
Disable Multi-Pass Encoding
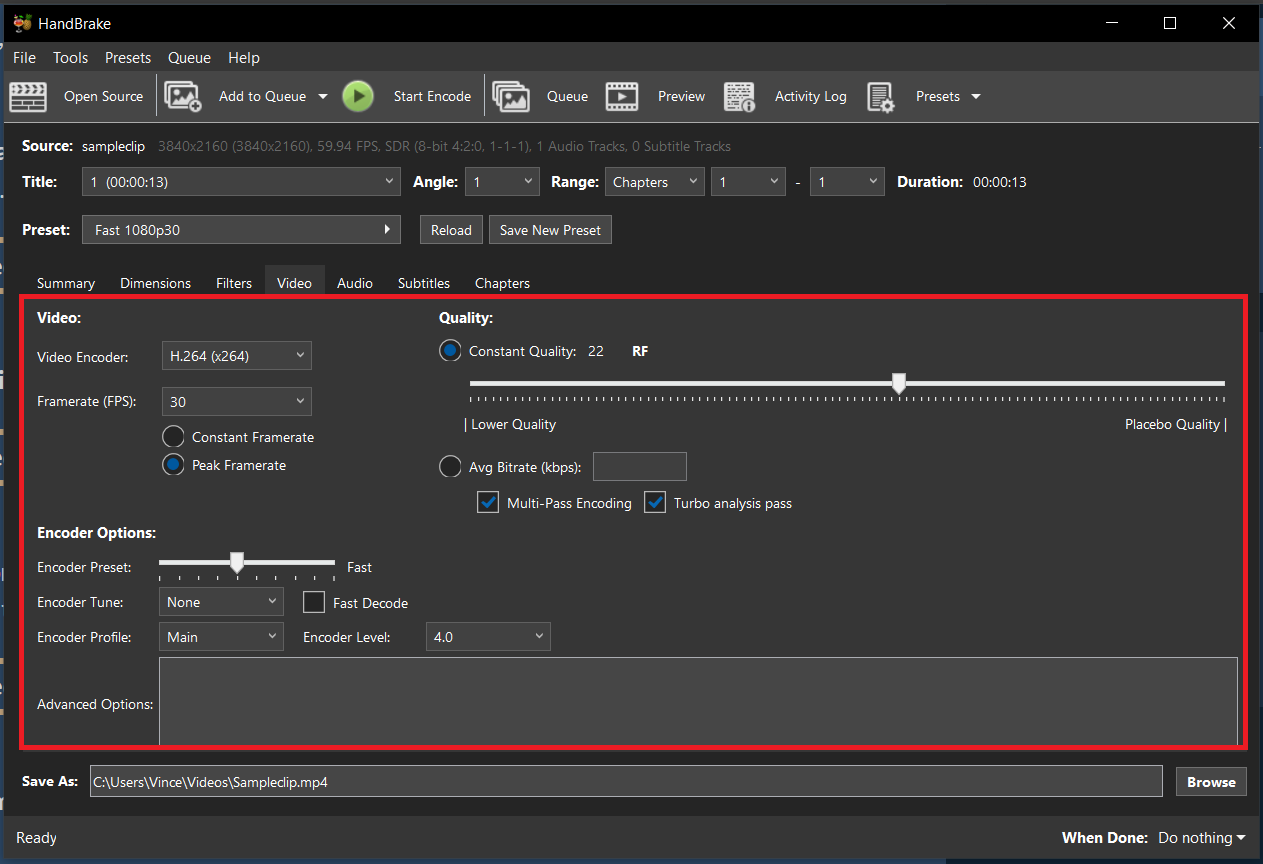(488, 502)
